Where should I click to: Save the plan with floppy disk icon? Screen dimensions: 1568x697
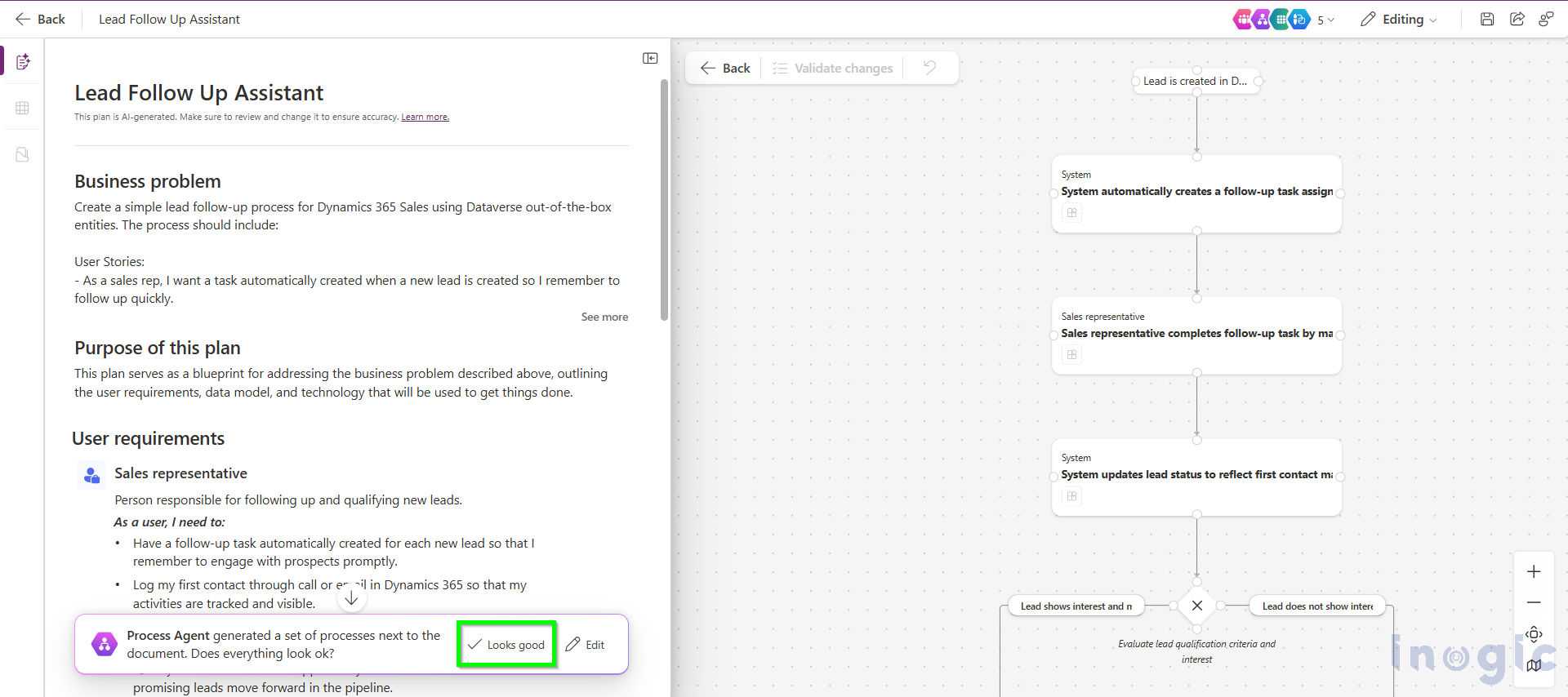coord(1487,19)
